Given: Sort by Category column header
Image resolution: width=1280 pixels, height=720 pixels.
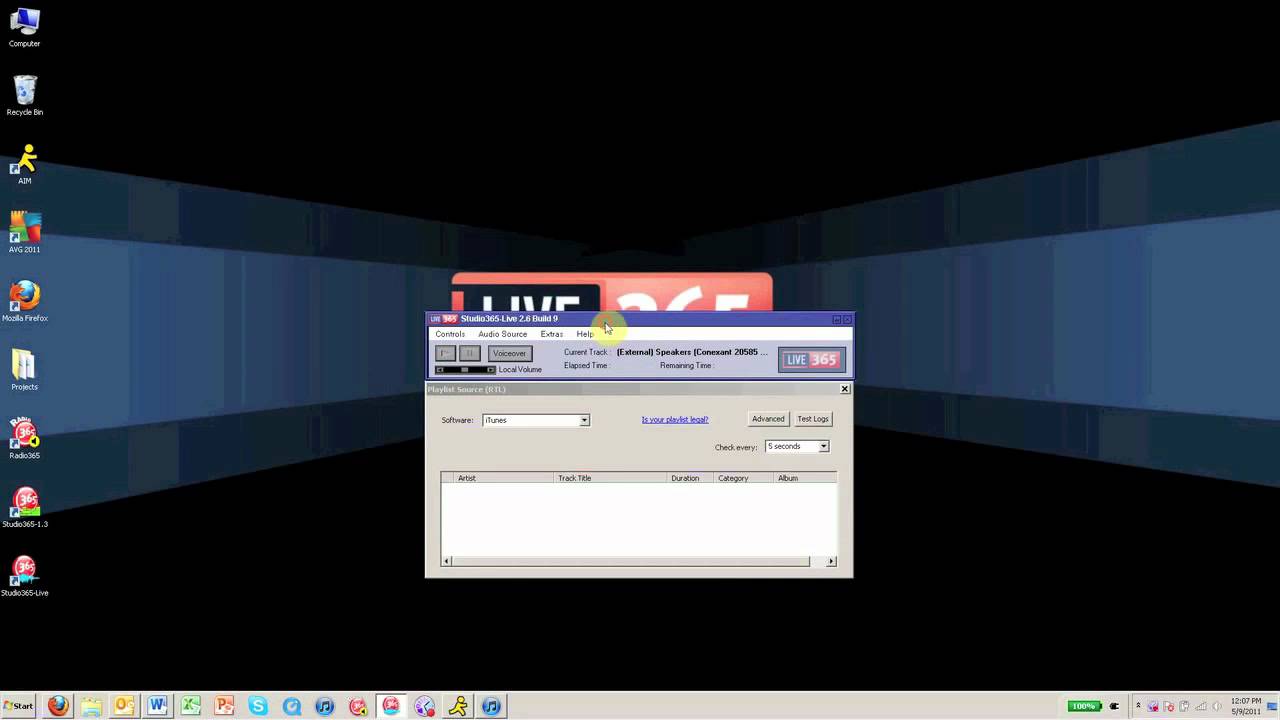Looking at the screenshot, I should [744, 478].
